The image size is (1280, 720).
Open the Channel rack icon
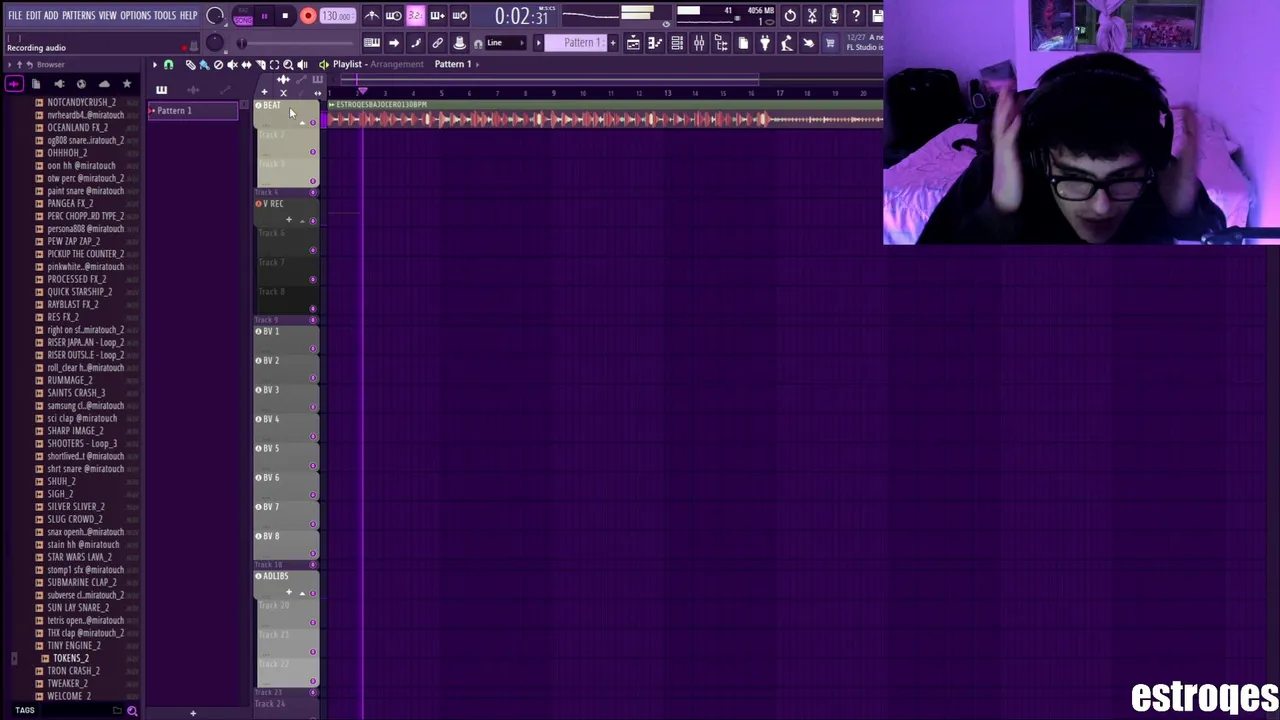[677, 43]
